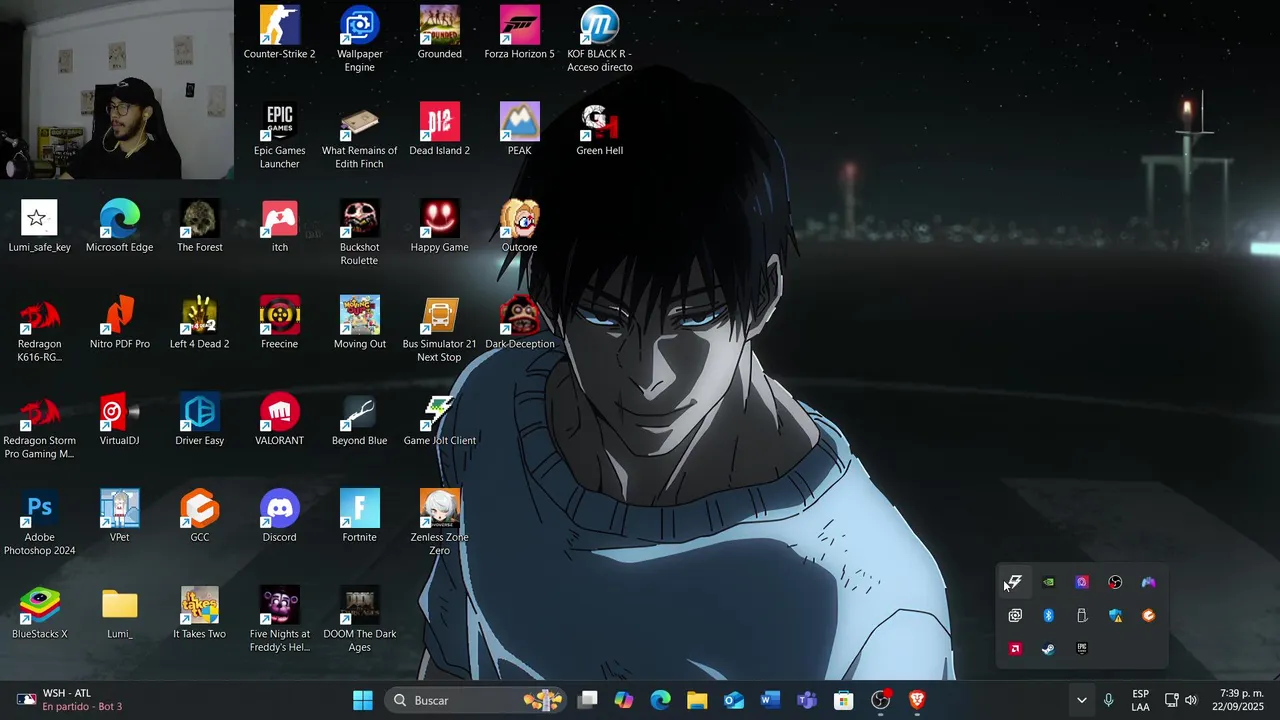Switch to OBS Studio in taskbar
This screenshot has height=720, width=1280.
pyautogui.click(x=880, y=700)
